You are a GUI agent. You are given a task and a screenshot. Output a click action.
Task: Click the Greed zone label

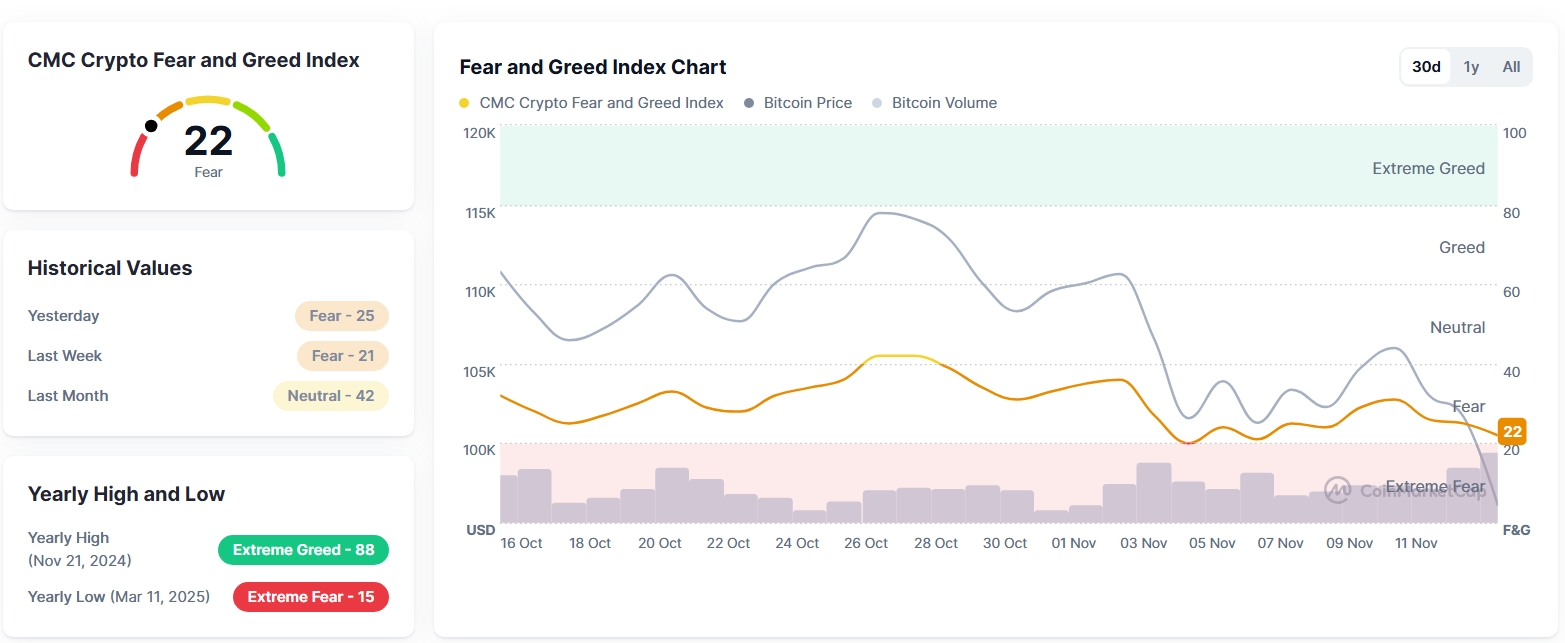tap(1462, 247)
